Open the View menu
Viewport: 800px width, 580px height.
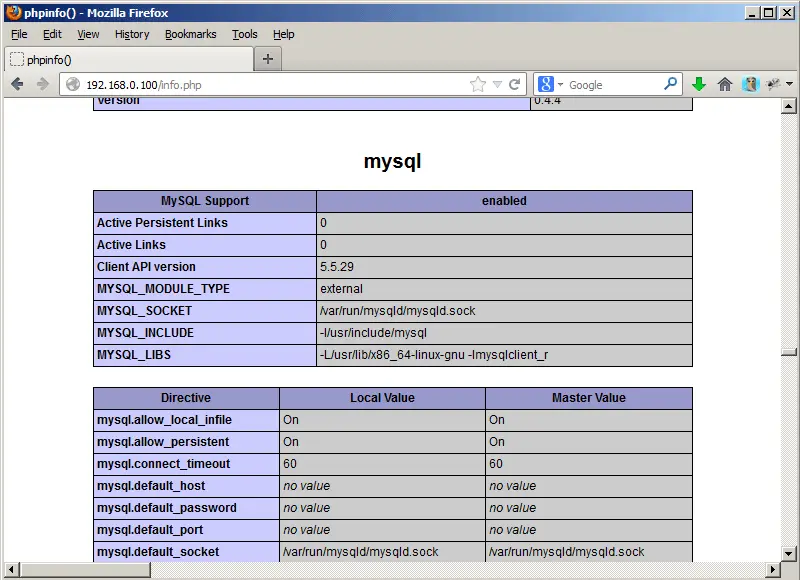(x=88, y=34)
